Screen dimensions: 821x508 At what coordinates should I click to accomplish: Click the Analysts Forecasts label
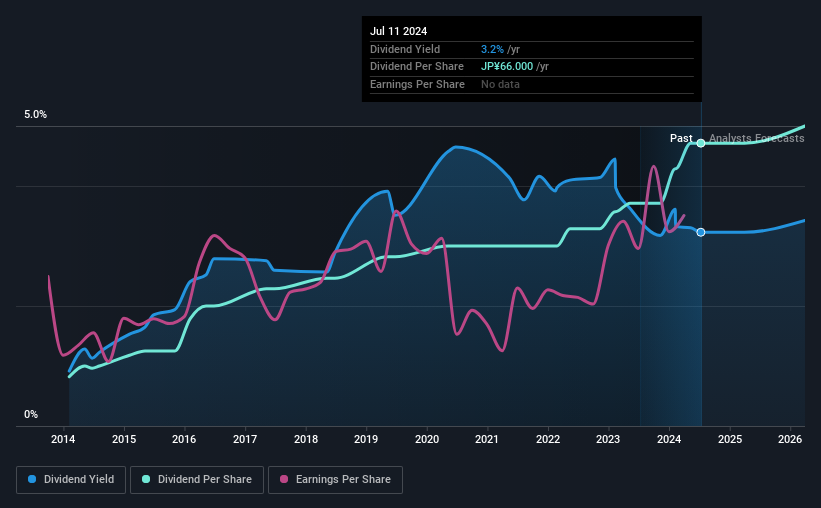pos(757,138)
